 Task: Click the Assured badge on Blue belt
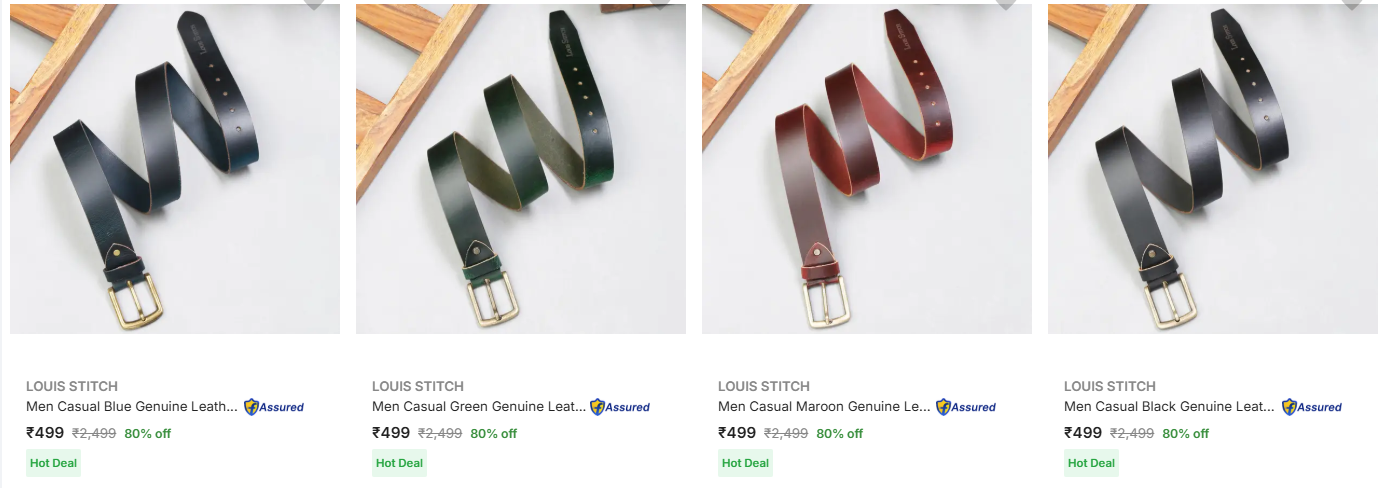274,407
